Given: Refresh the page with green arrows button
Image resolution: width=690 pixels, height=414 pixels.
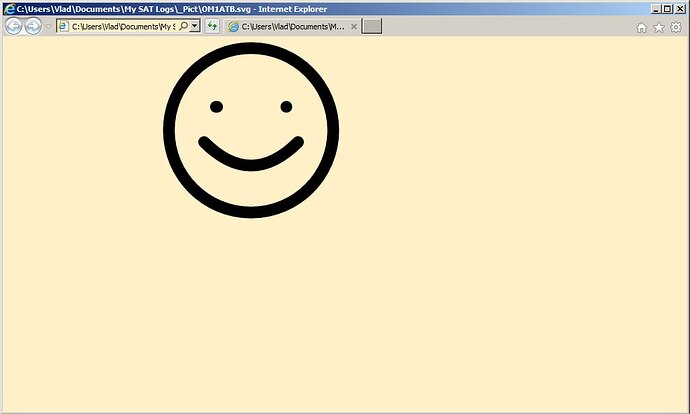Looking at the screenshot, I should click(212, 26).
